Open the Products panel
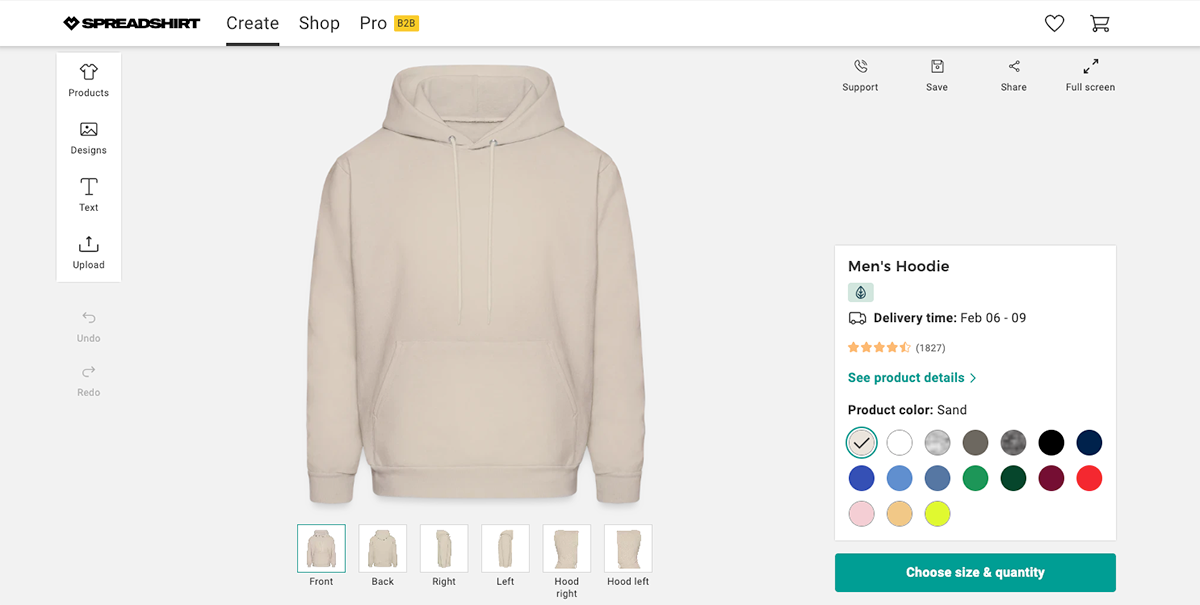The image size is (1200, 605). point(89,80)
